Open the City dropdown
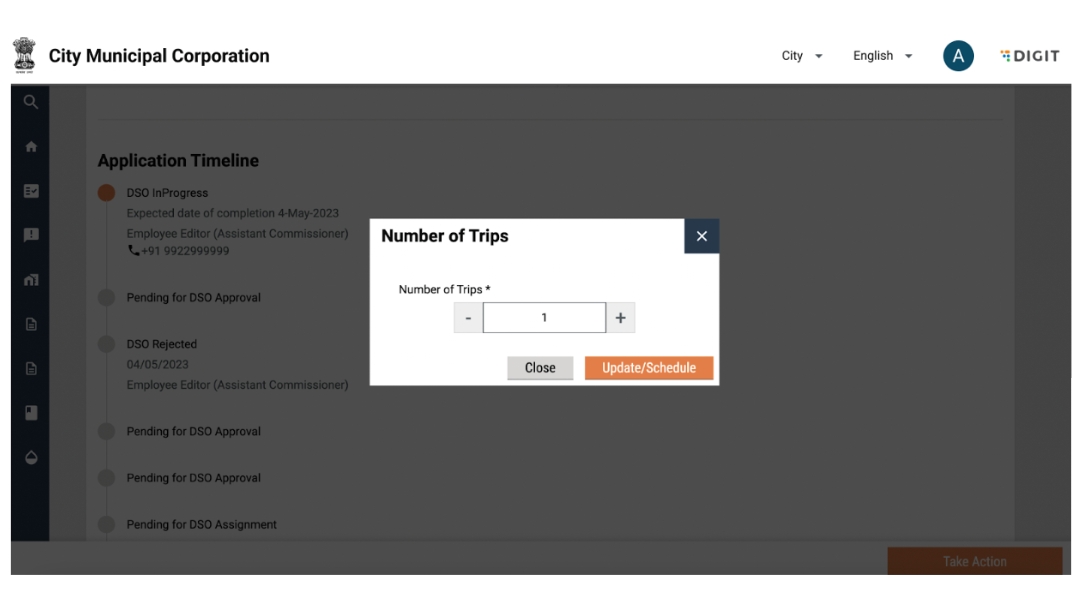Screen dimensions: 1081x591 click(802, 56)
